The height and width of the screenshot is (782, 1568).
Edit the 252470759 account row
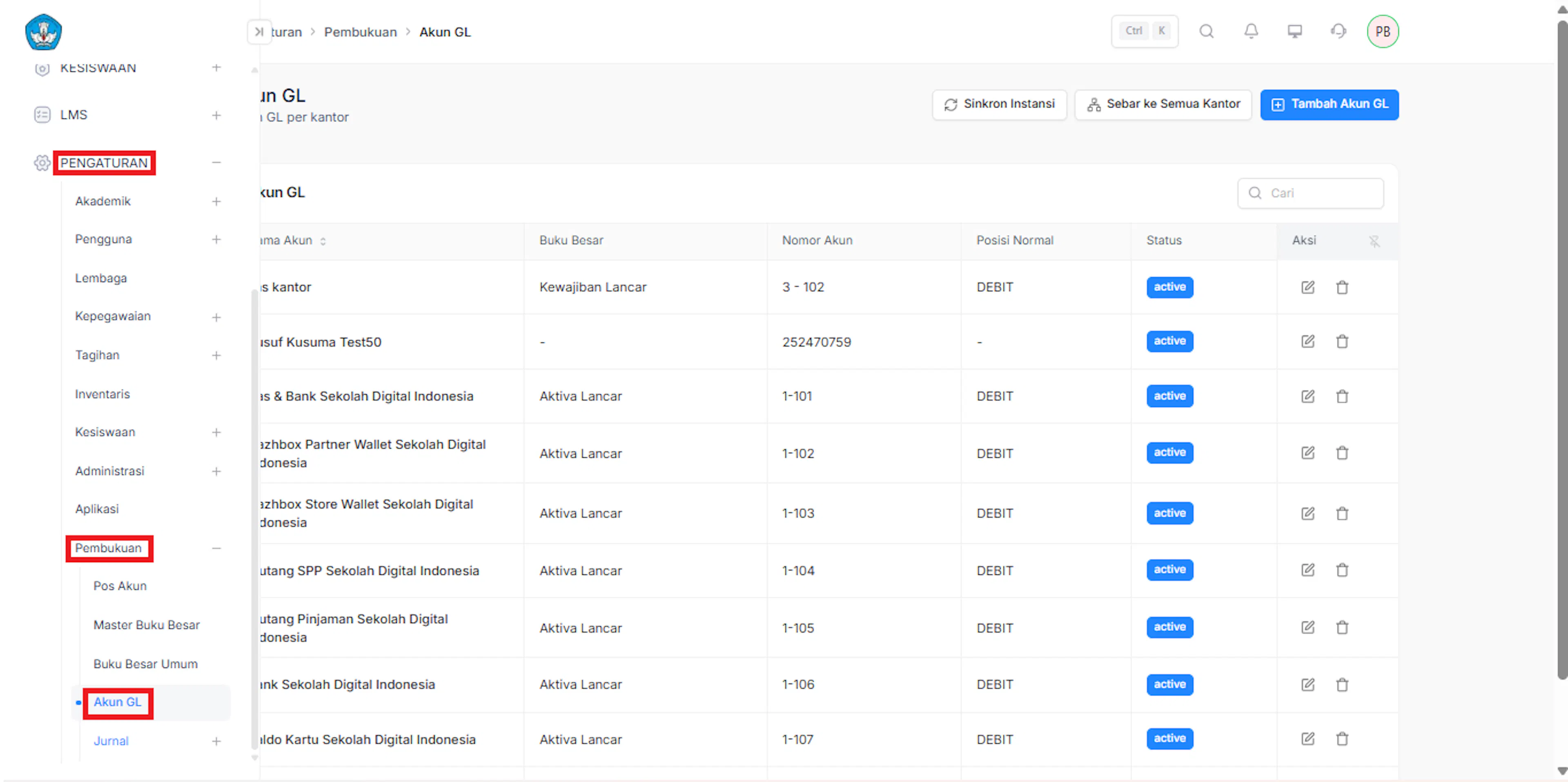[x=1307, y=341]
